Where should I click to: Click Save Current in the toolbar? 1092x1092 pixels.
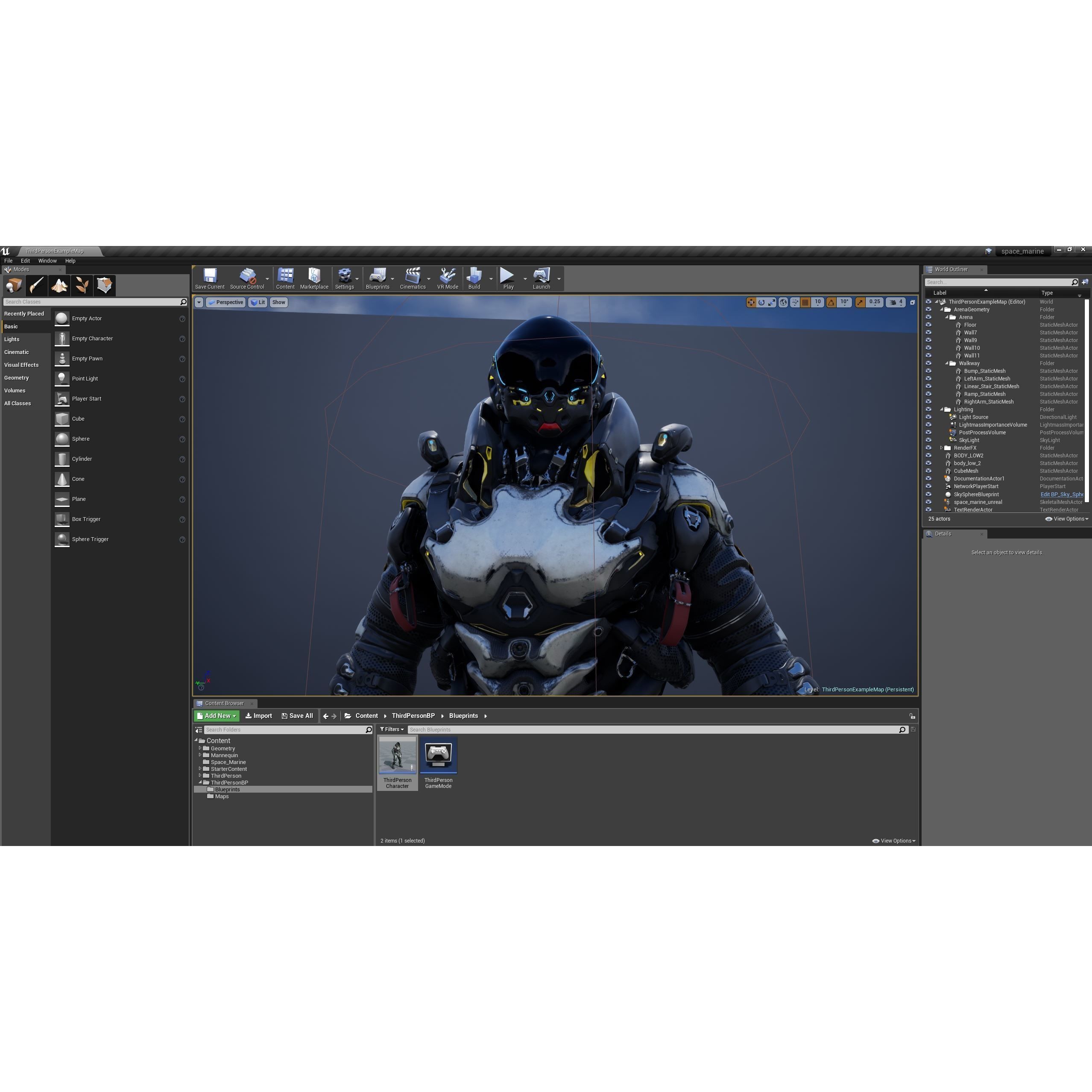point(210,278)
